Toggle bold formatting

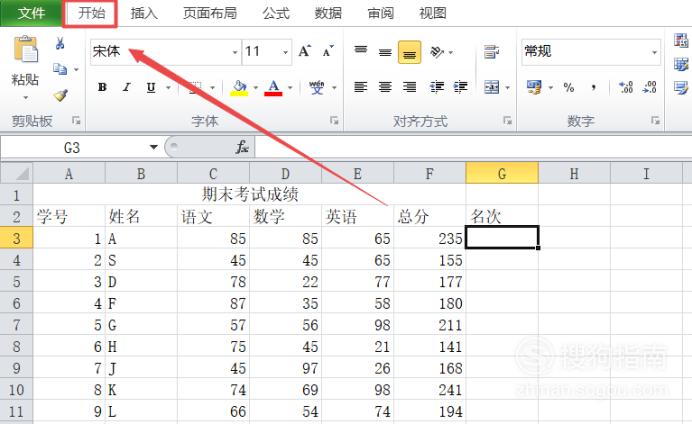102,87
